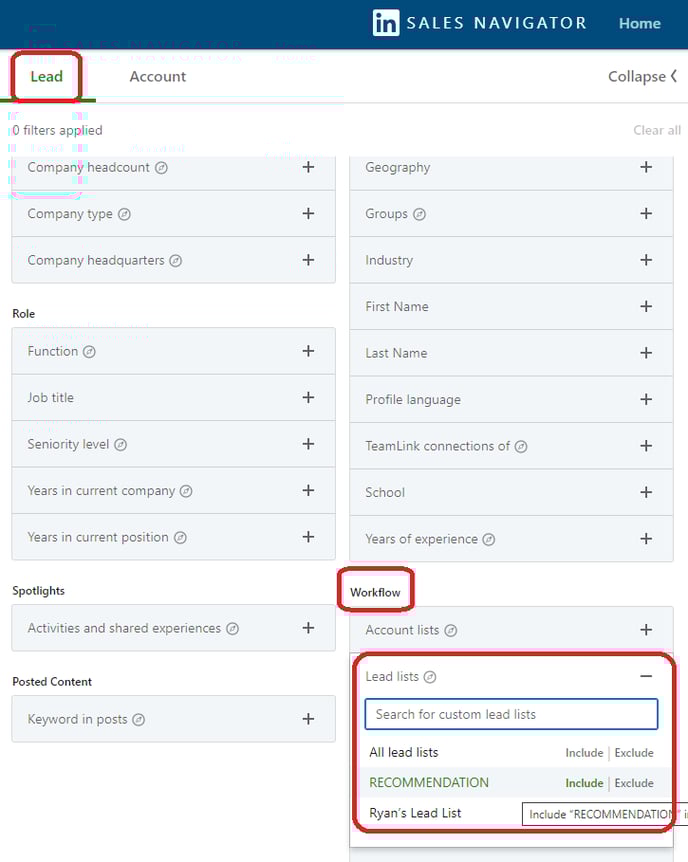The width and height of the screenshot is (688, 862).
Task: Switch to the Account tab
Action: coord(158,76)
